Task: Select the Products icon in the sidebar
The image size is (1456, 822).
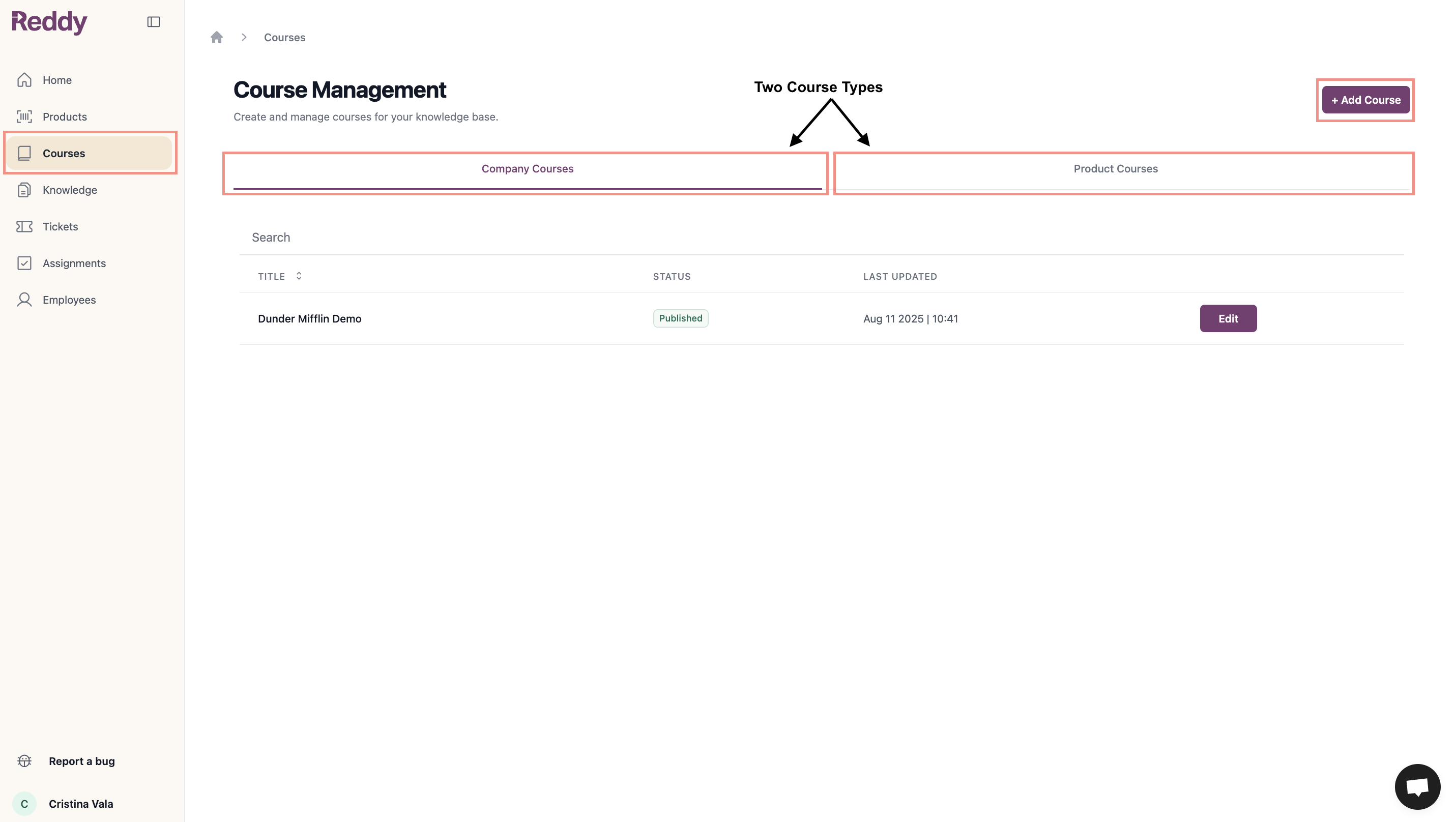Action: coord(24,116)
